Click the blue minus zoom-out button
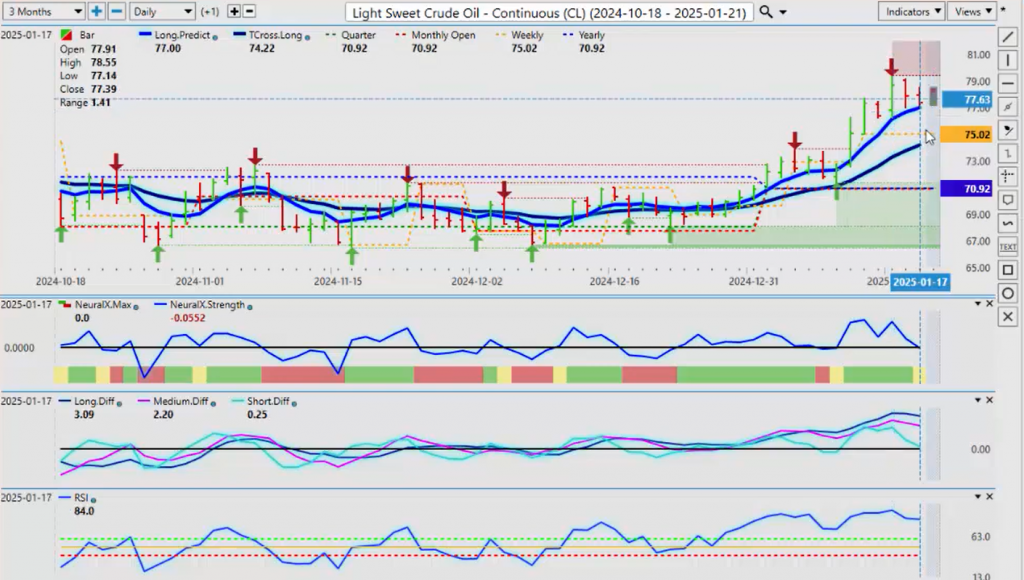 [116, 11]
